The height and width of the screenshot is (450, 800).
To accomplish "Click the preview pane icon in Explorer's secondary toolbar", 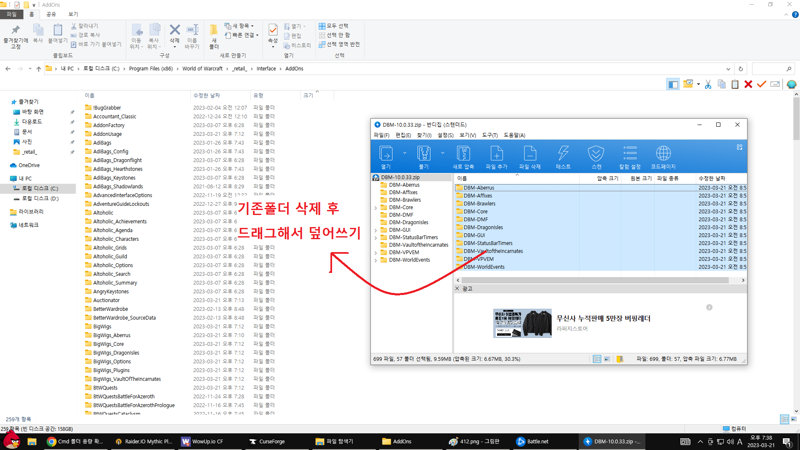I will 673,84.
